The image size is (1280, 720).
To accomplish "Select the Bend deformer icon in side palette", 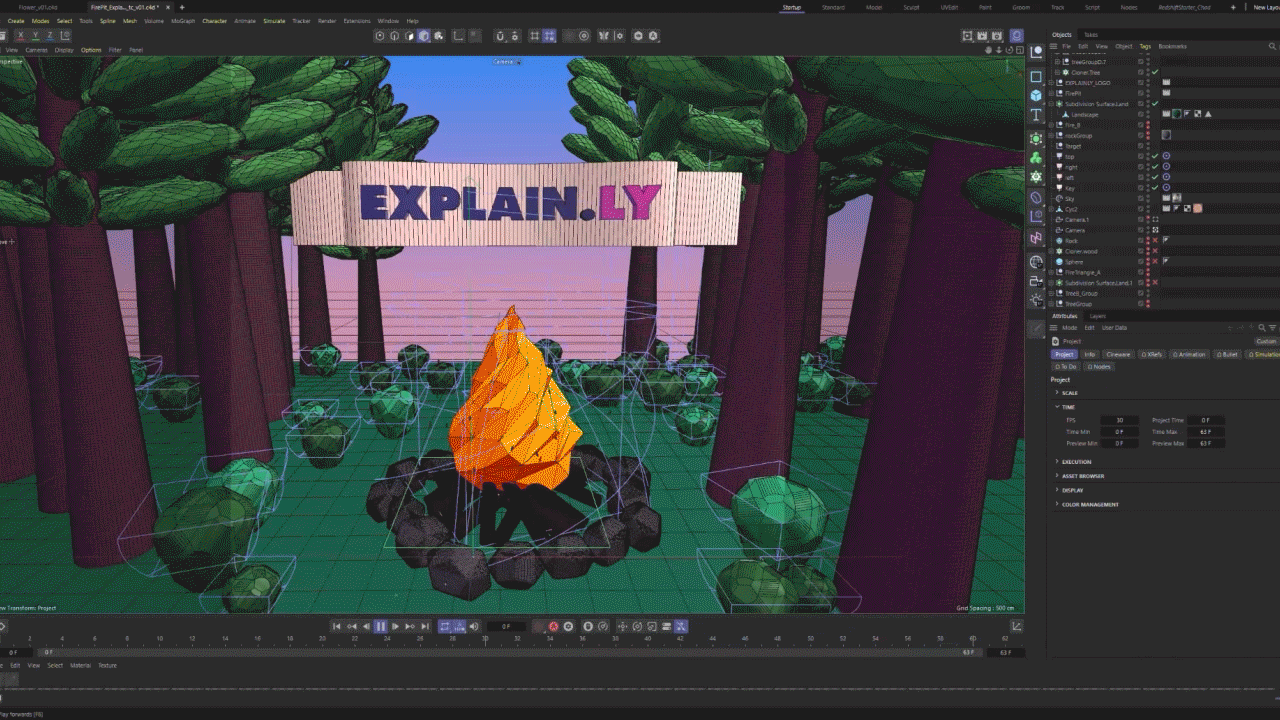I will [x=1036, y=198].
